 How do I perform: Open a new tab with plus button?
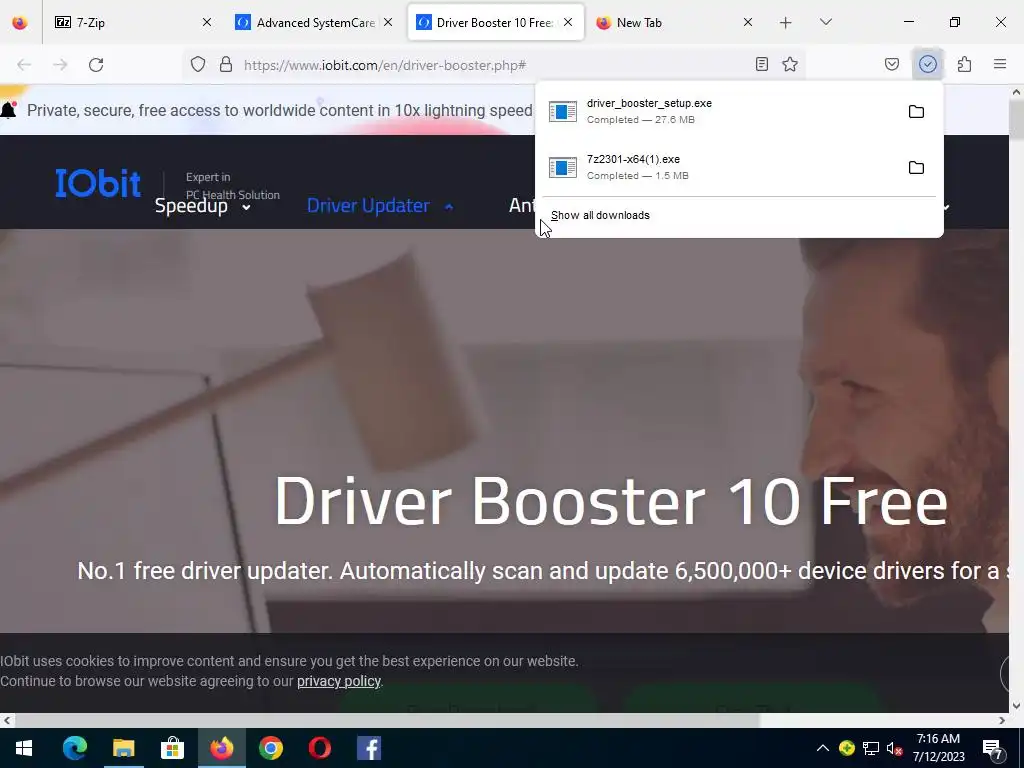(x=786, y=23)
